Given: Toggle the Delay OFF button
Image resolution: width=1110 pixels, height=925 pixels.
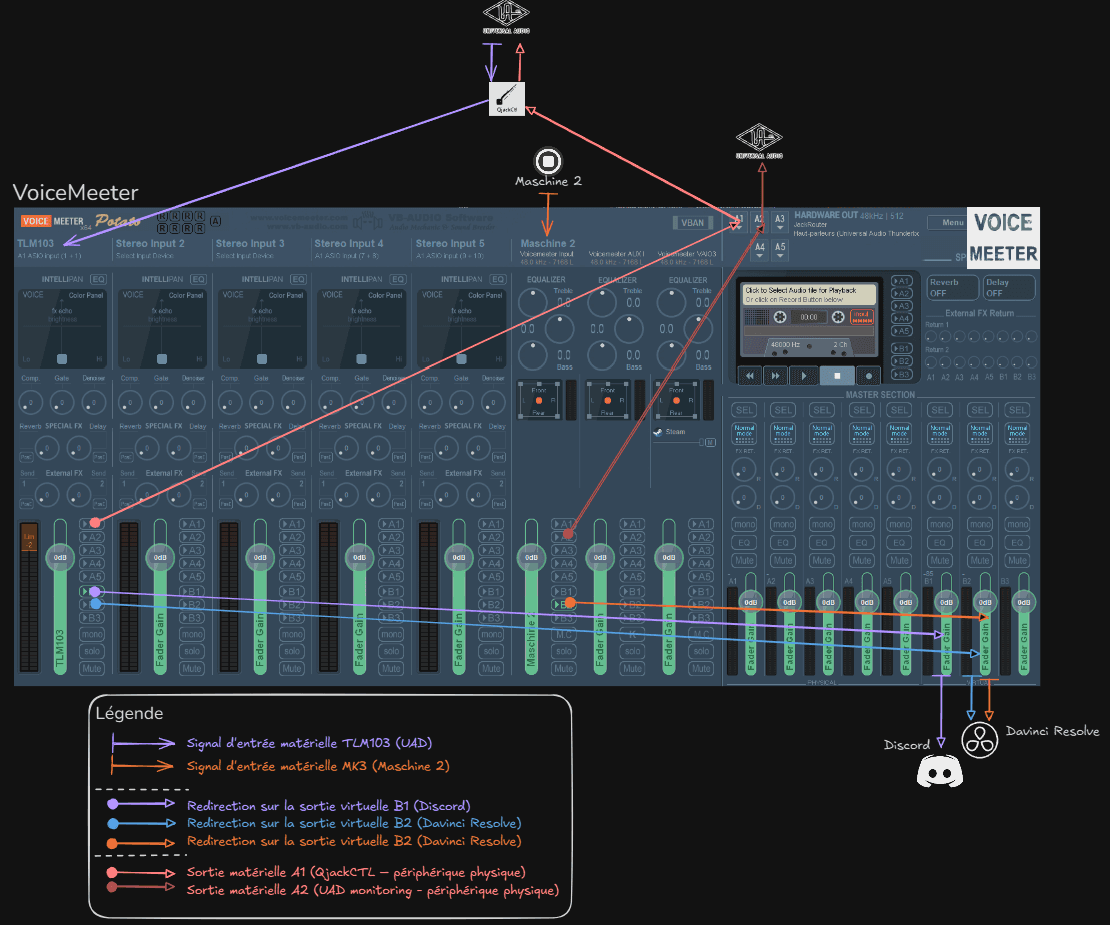Looking at the screenshot, I should [1009, 287].
